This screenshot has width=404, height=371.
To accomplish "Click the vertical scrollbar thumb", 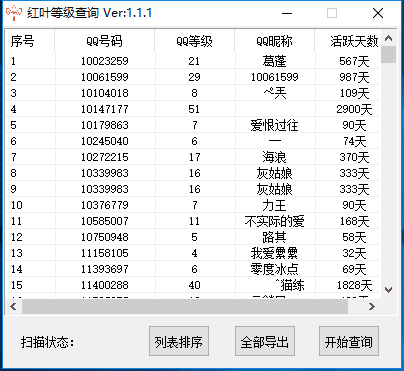I will click(388, 55).
